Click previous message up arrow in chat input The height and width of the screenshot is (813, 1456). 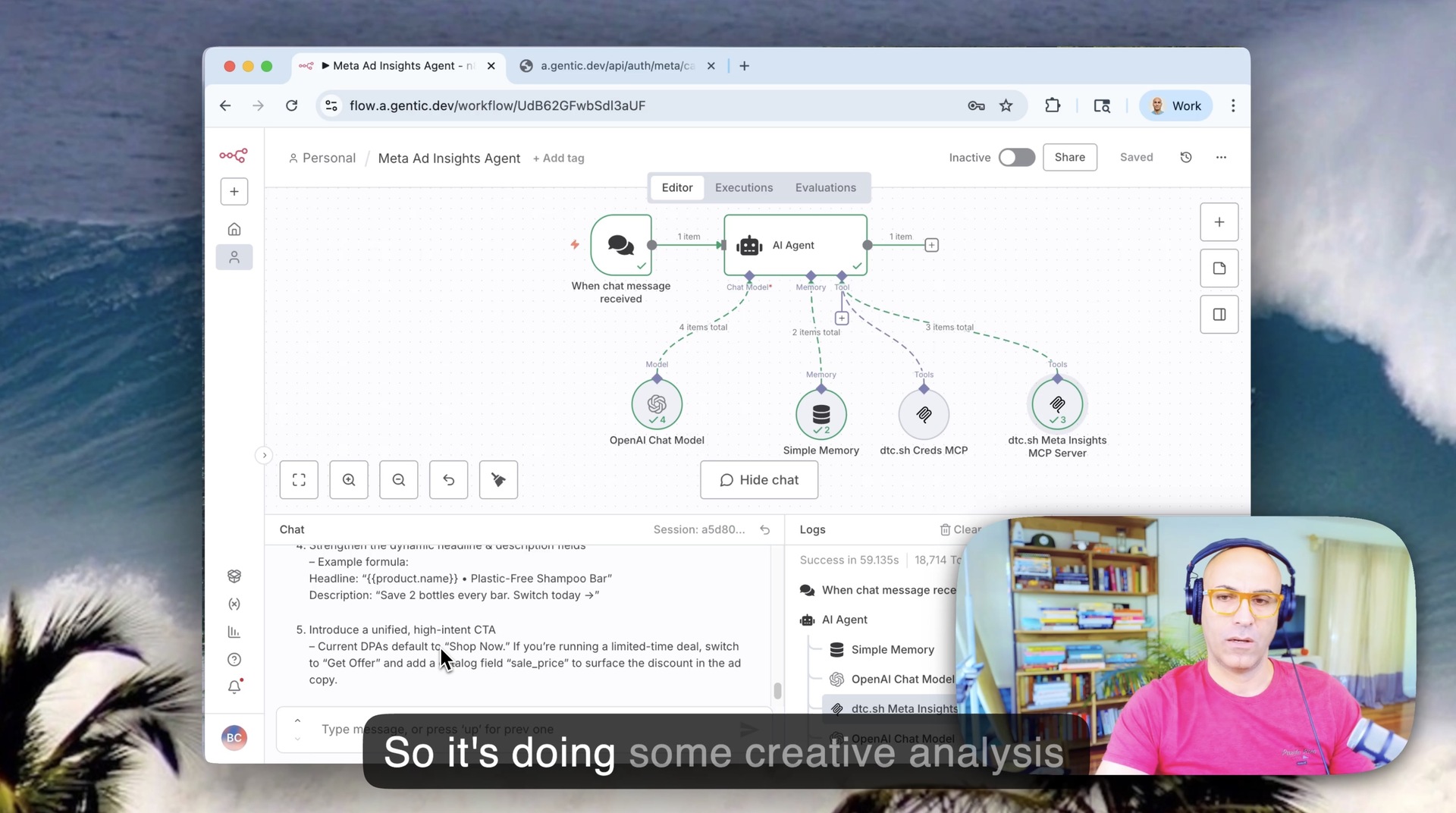coord(297,720)
